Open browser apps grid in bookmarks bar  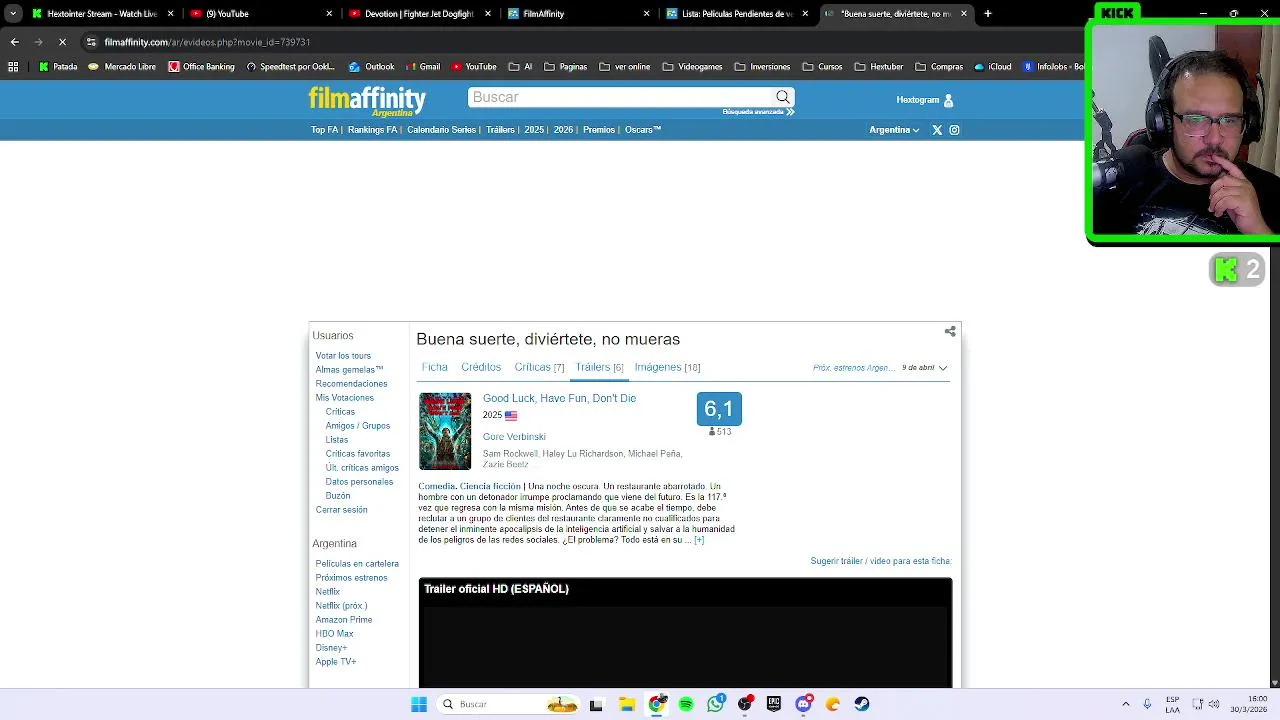click(x=13, y=67)
